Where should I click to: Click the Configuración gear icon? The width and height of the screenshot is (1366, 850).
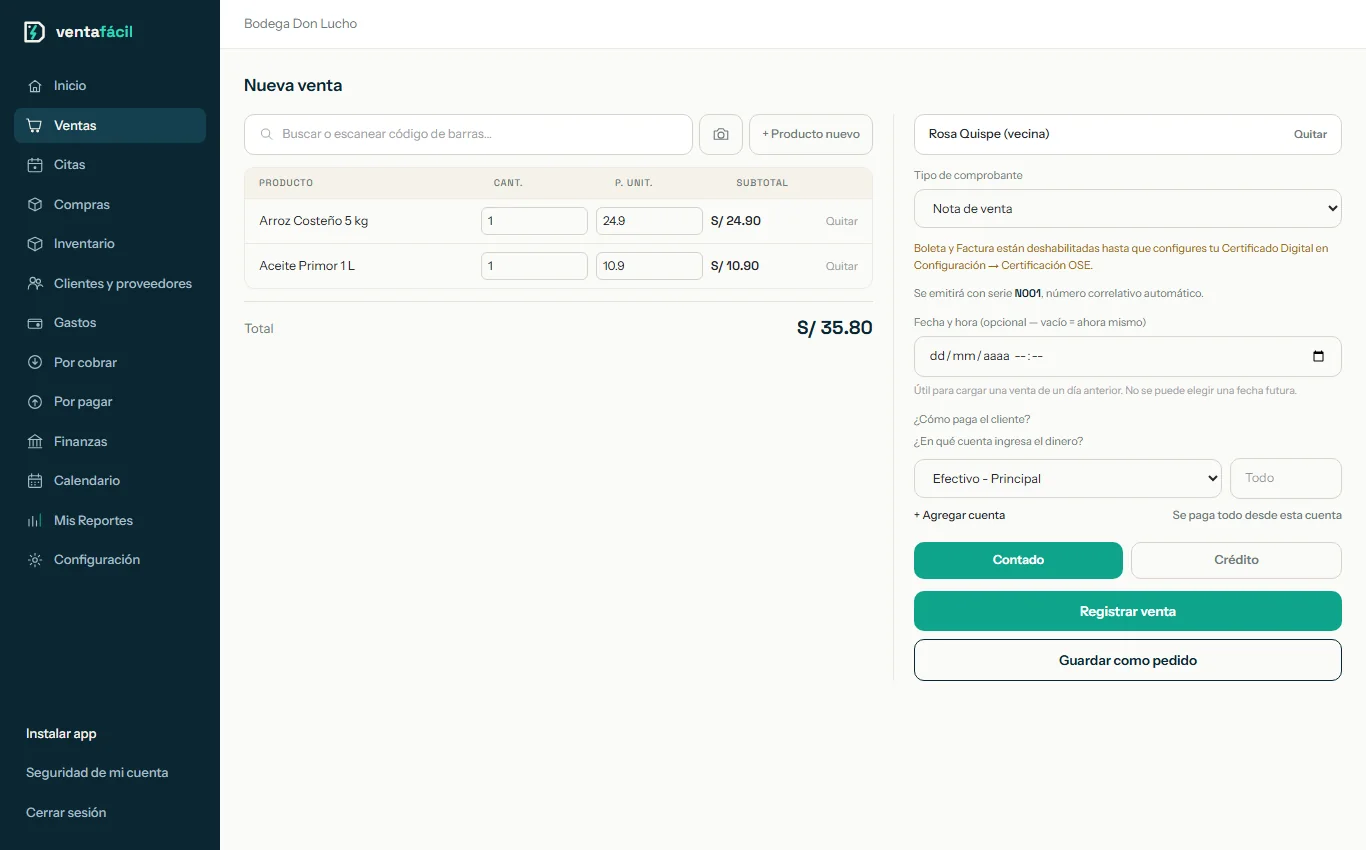click(35, 560)
